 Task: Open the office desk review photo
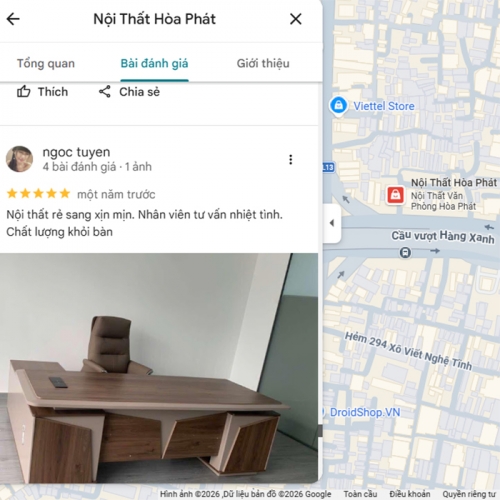click(159, 368)
